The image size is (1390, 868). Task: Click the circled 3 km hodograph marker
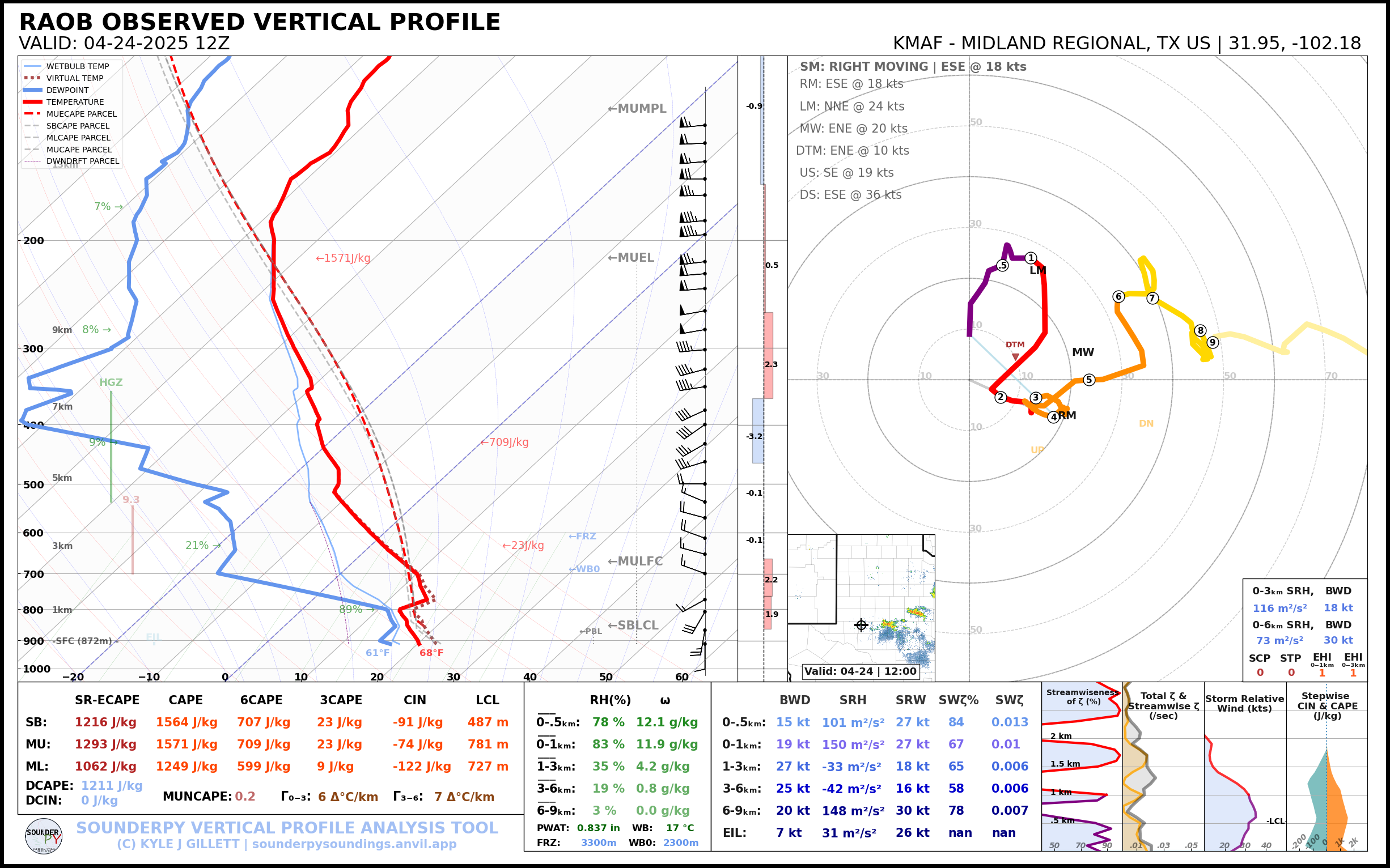tap(1036, 397)
